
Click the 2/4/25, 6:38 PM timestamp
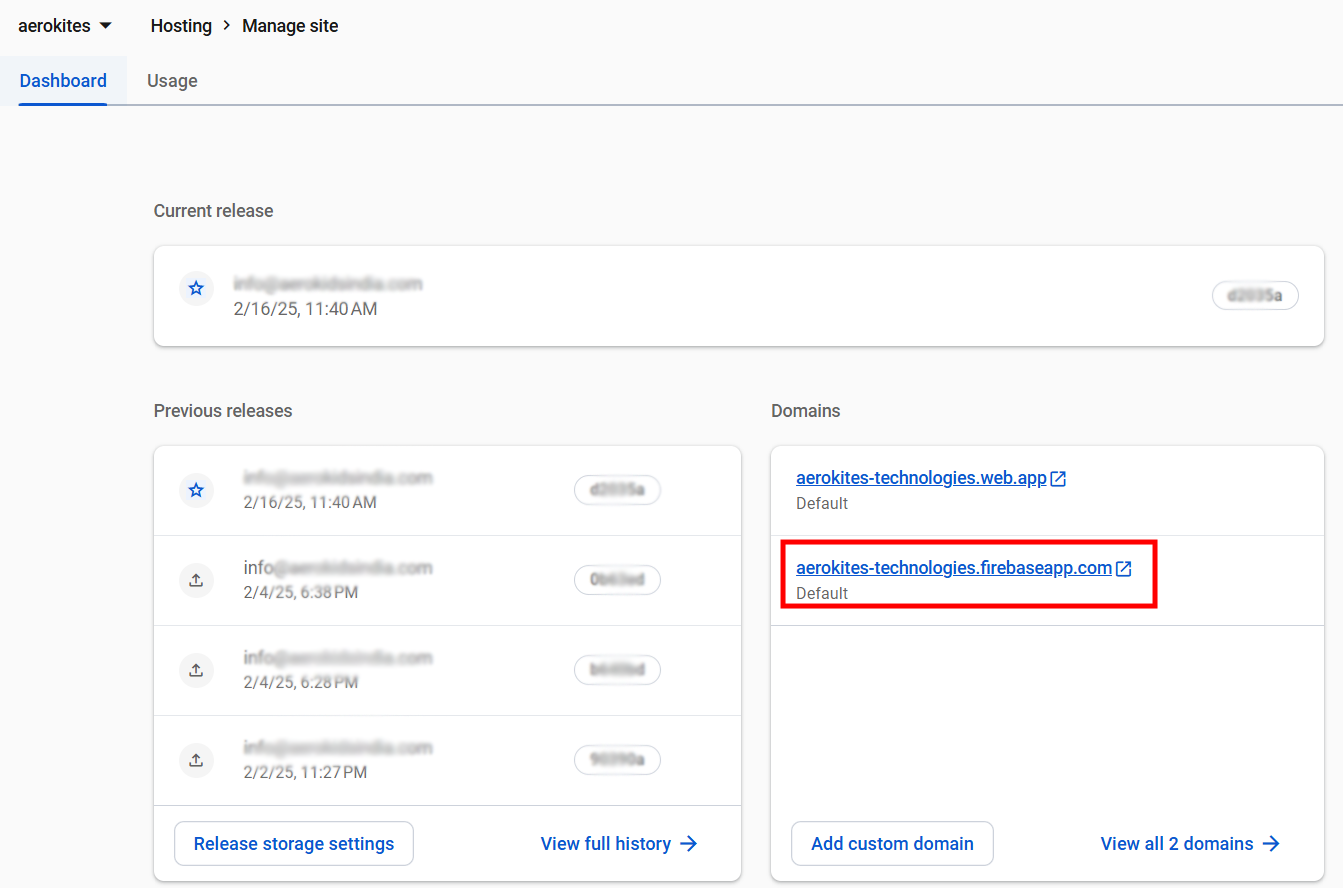[x=301, y=592]
